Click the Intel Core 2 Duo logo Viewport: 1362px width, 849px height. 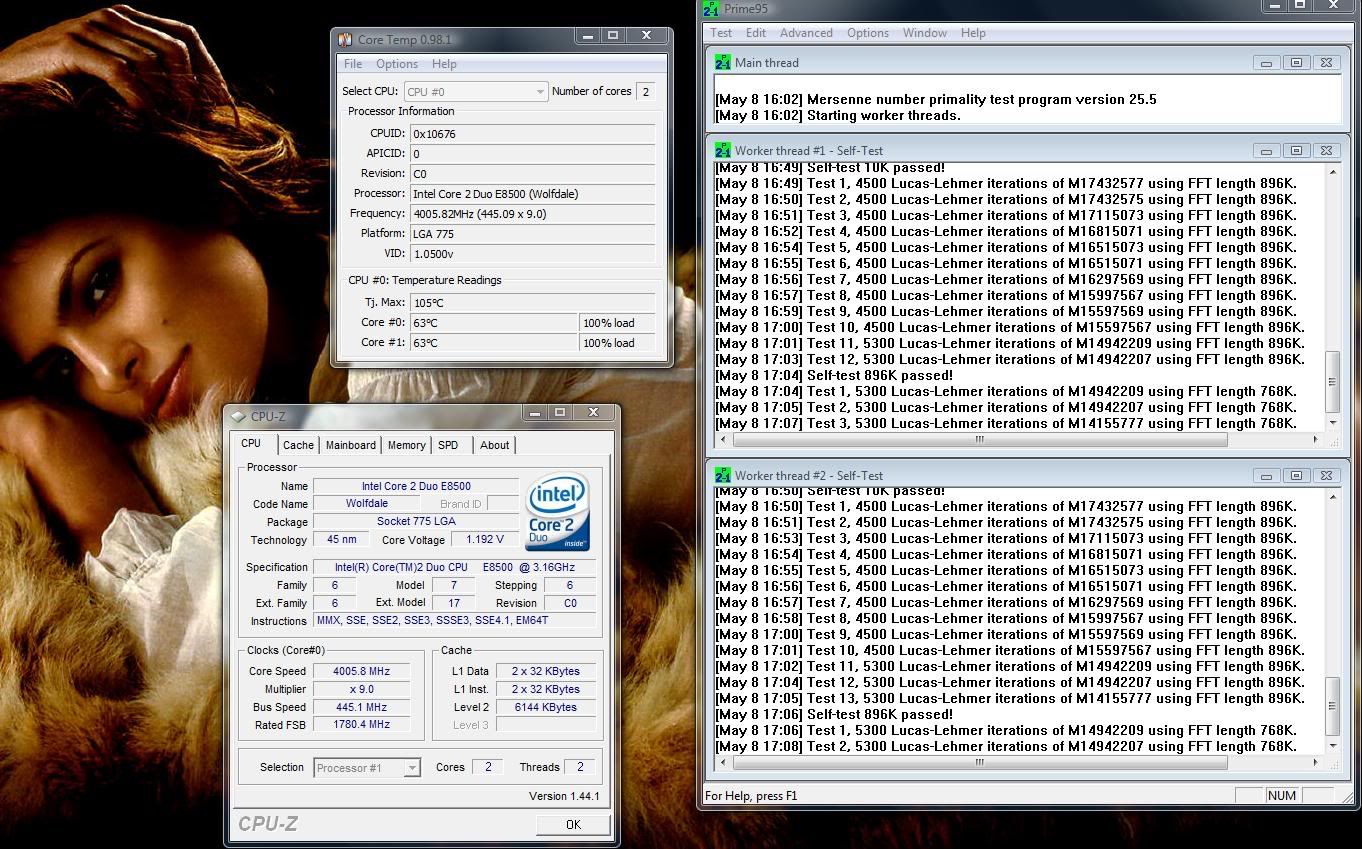tap(558, 512)
